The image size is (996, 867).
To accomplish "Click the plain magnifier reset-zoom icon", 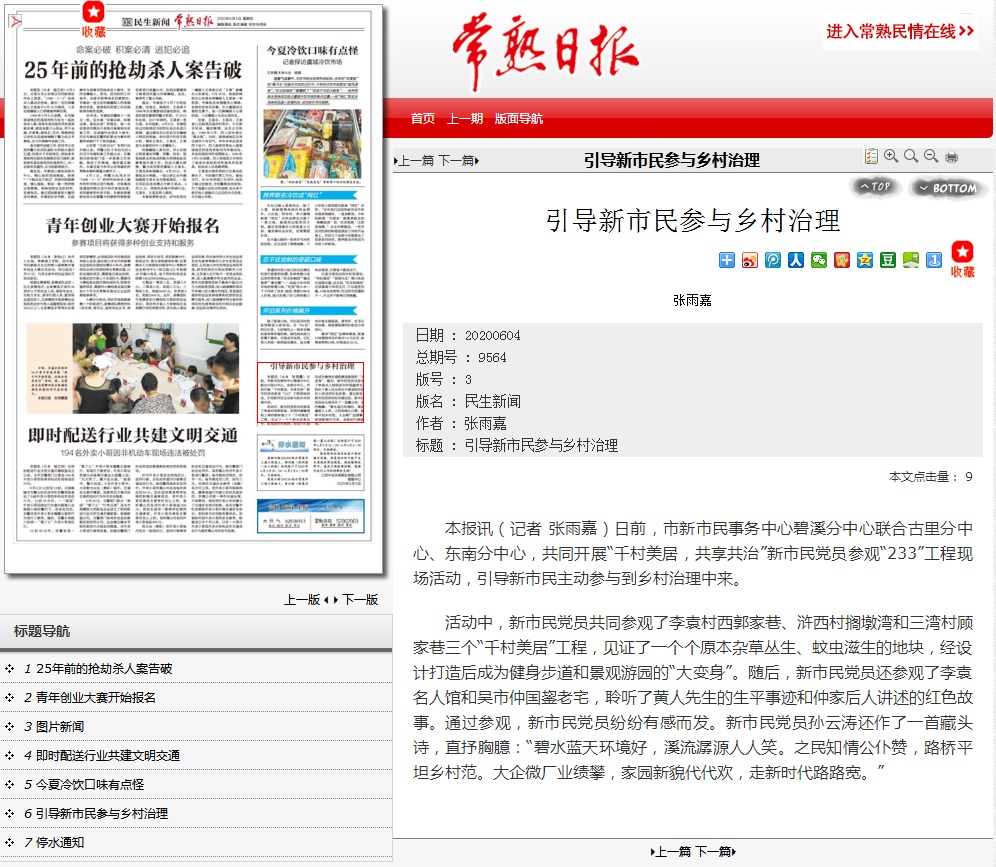I will click(911, 156).
